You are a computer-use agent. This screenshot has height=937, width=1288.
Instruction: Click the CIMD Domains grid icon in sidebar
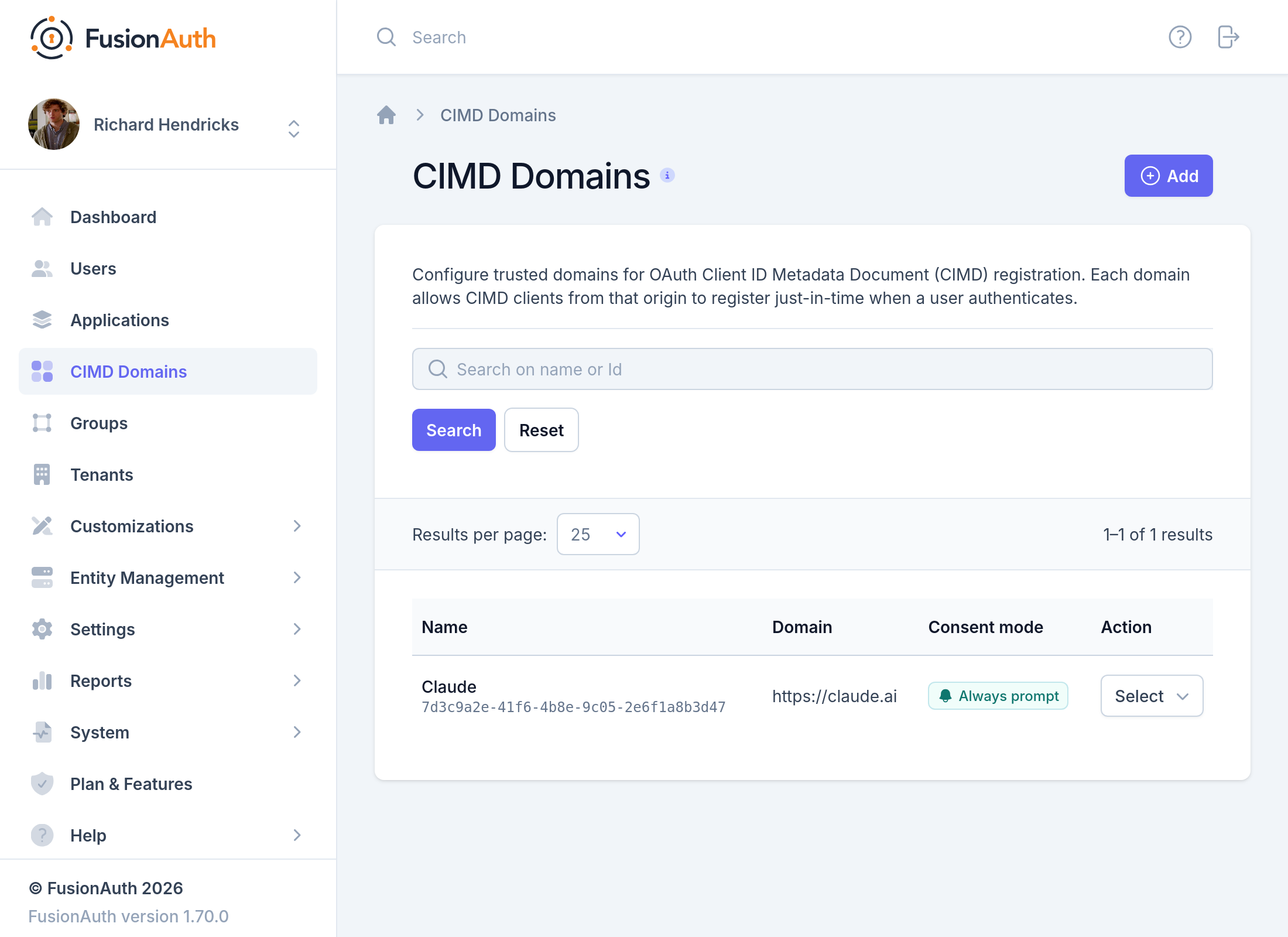click(x=42, y=371)
